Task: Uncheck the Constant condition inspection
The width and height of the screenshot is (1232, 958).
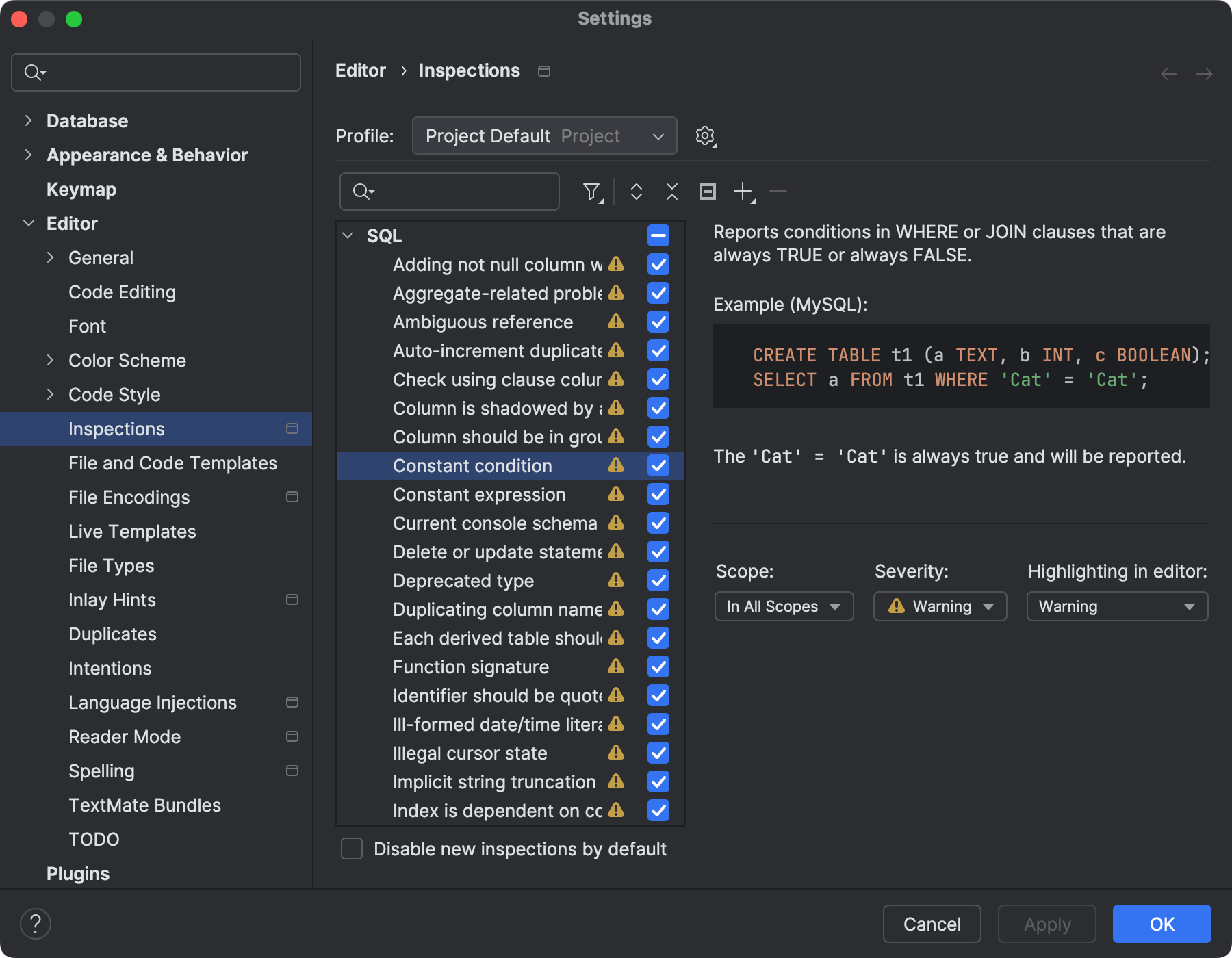Action: (x=657, y=465)
